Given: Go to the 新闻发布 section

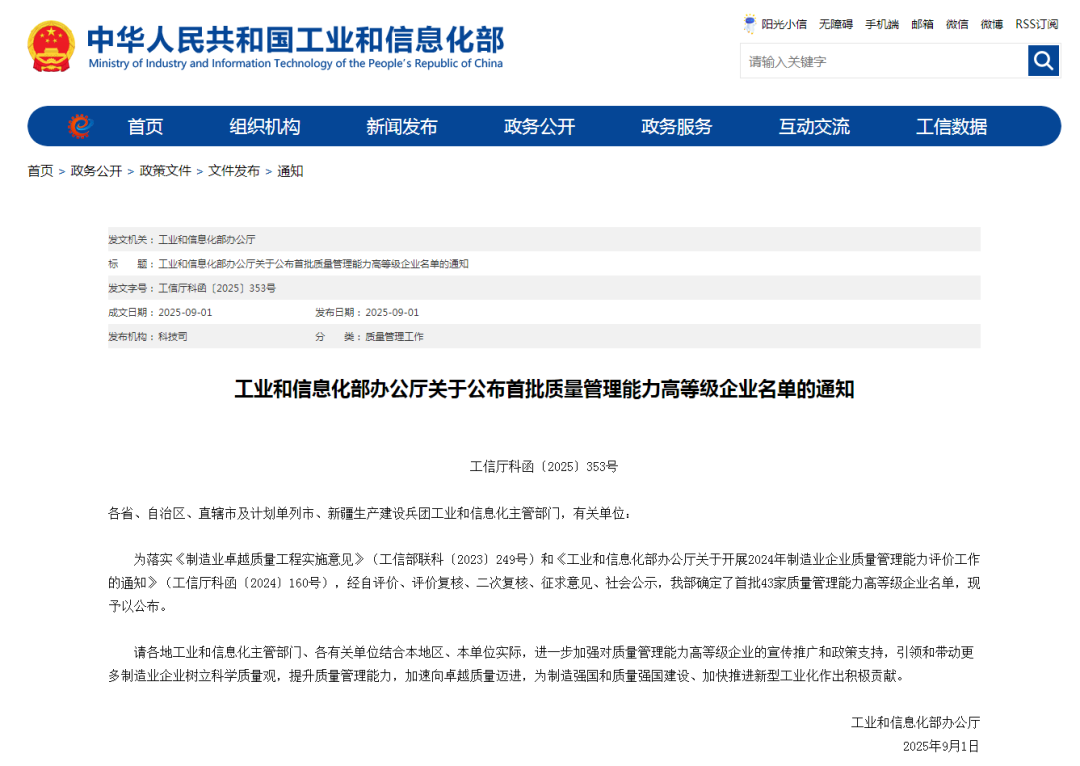Looking at the screenshot, I should pyautogui.click(x=401, y=127).
